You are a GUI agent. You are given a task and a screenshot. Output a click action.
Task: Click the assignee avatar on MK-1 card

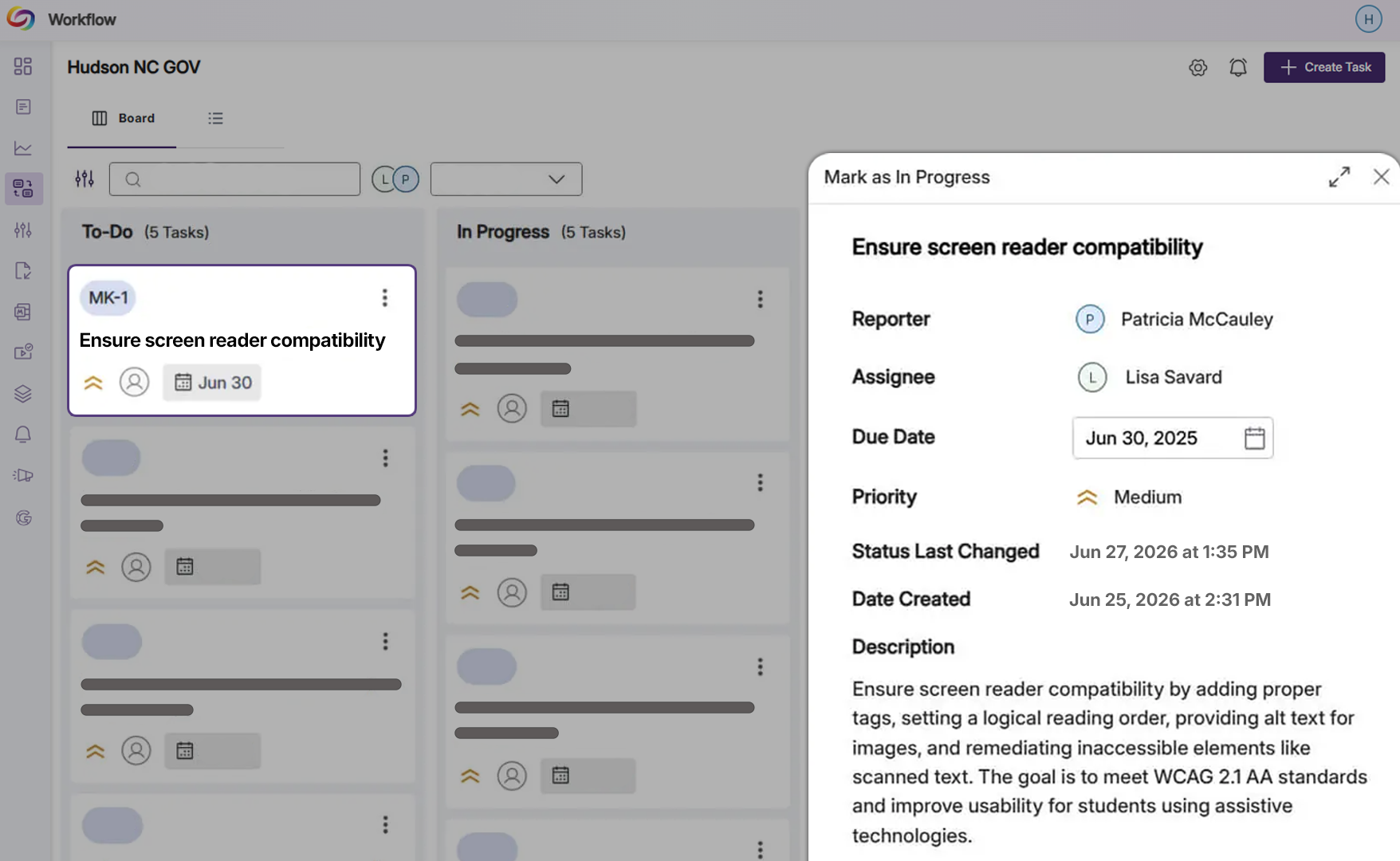tap(134, 382)
